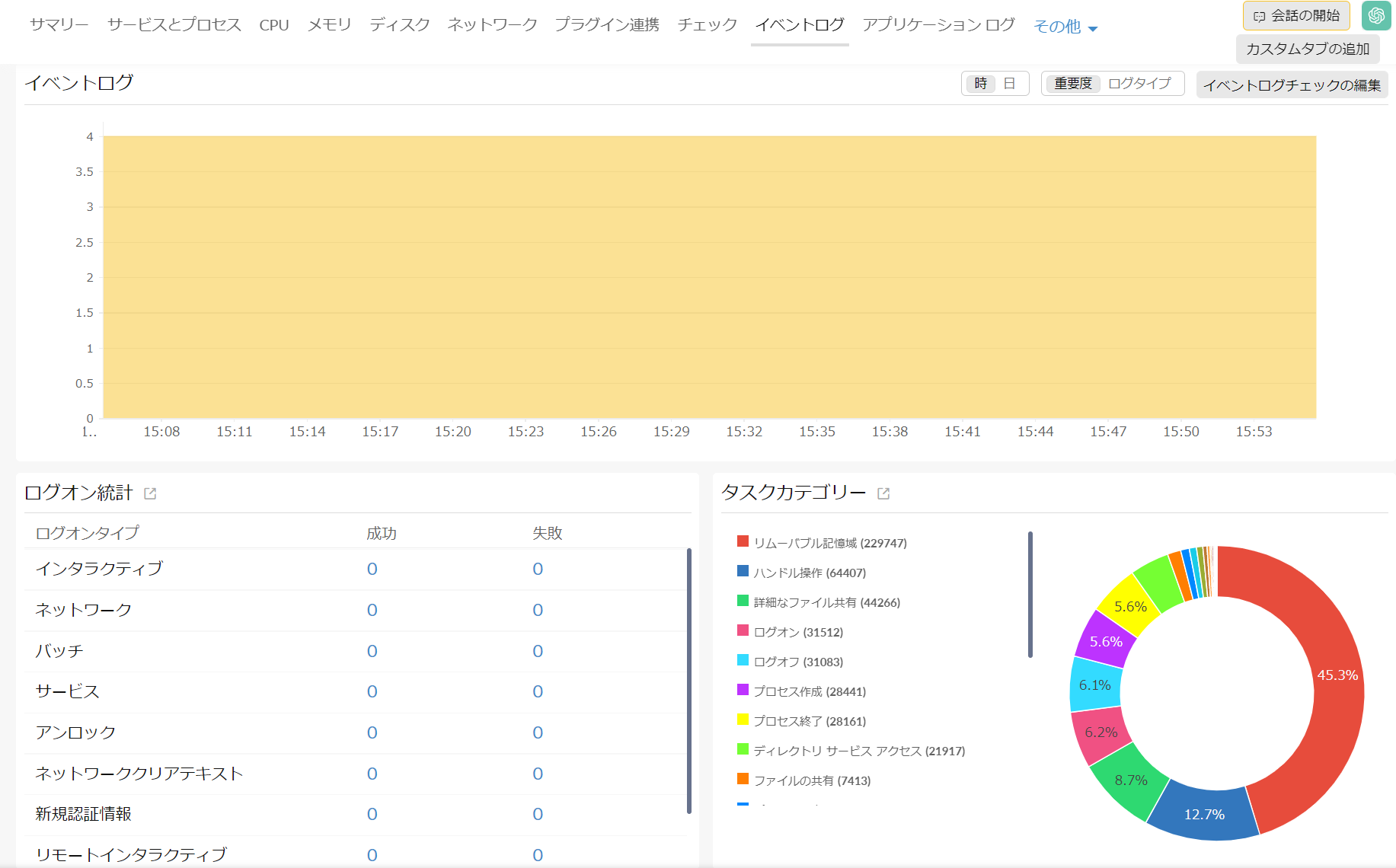
Task: Click カスタムタブの追加 button
Action: (1307, 49)
